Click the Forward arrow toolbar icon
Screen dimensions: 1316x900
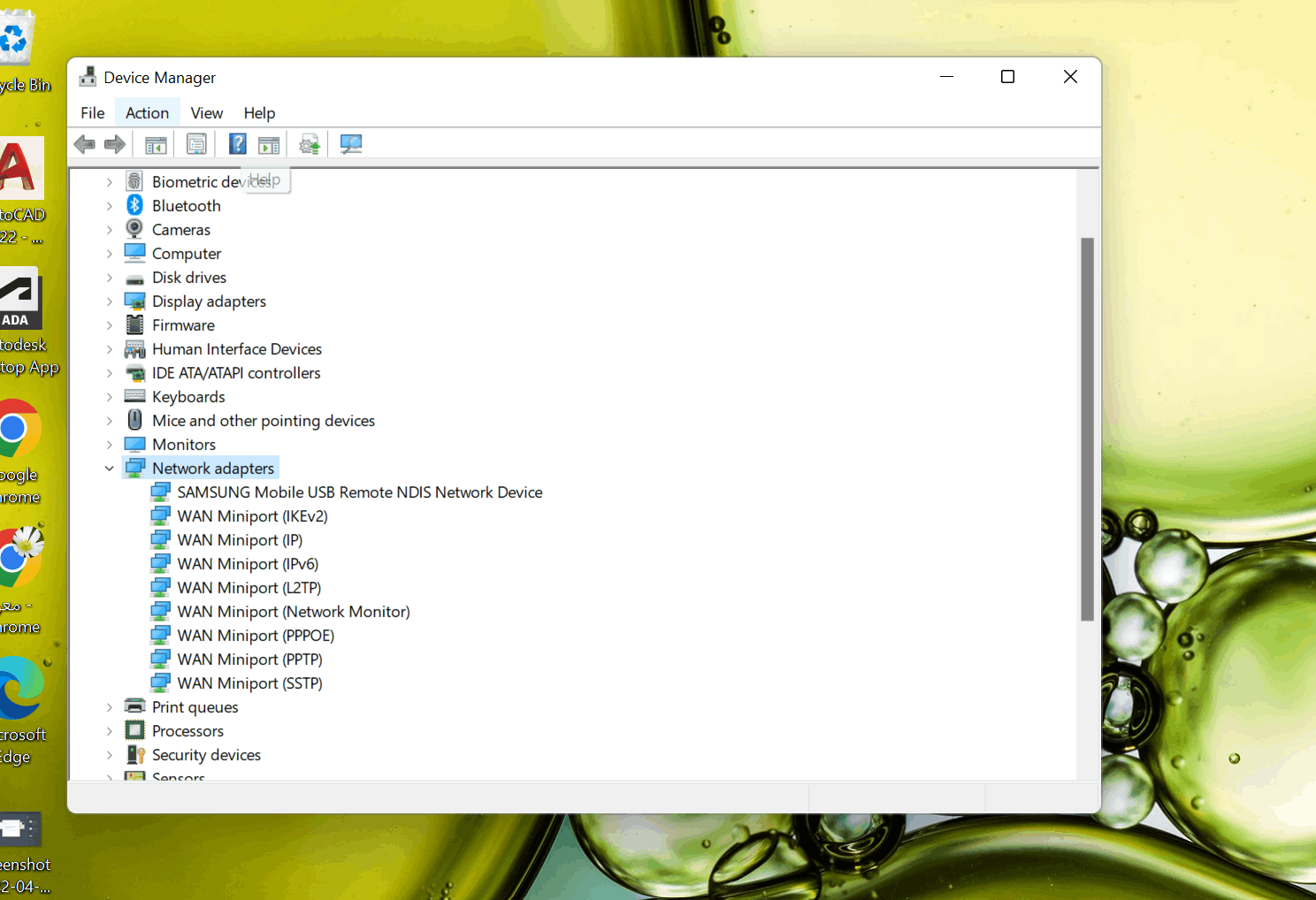pyautogui.click(x=115, y=144)
